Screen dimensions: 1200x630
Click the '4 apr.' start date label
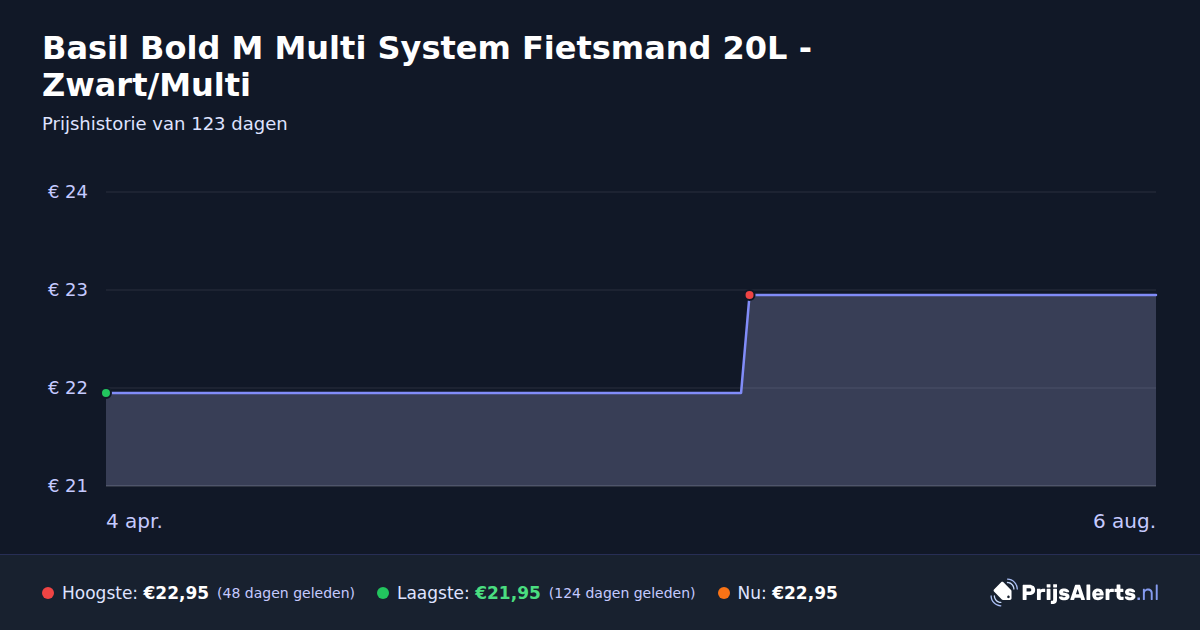134,522
